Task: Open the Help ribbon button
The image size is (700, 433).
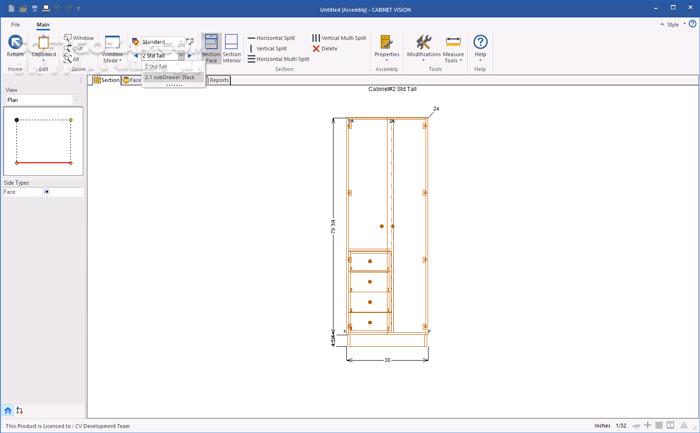Action: coord(480,48)
